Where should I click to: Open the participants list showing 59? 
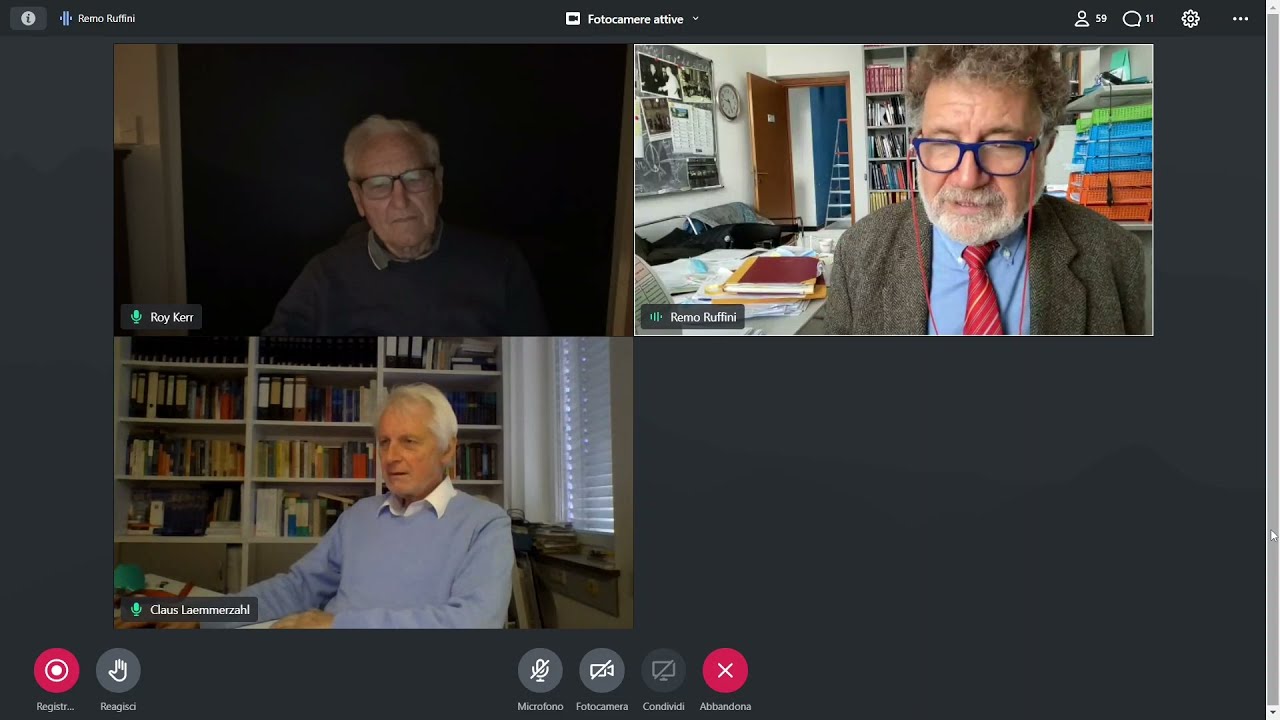point(1090,18)
